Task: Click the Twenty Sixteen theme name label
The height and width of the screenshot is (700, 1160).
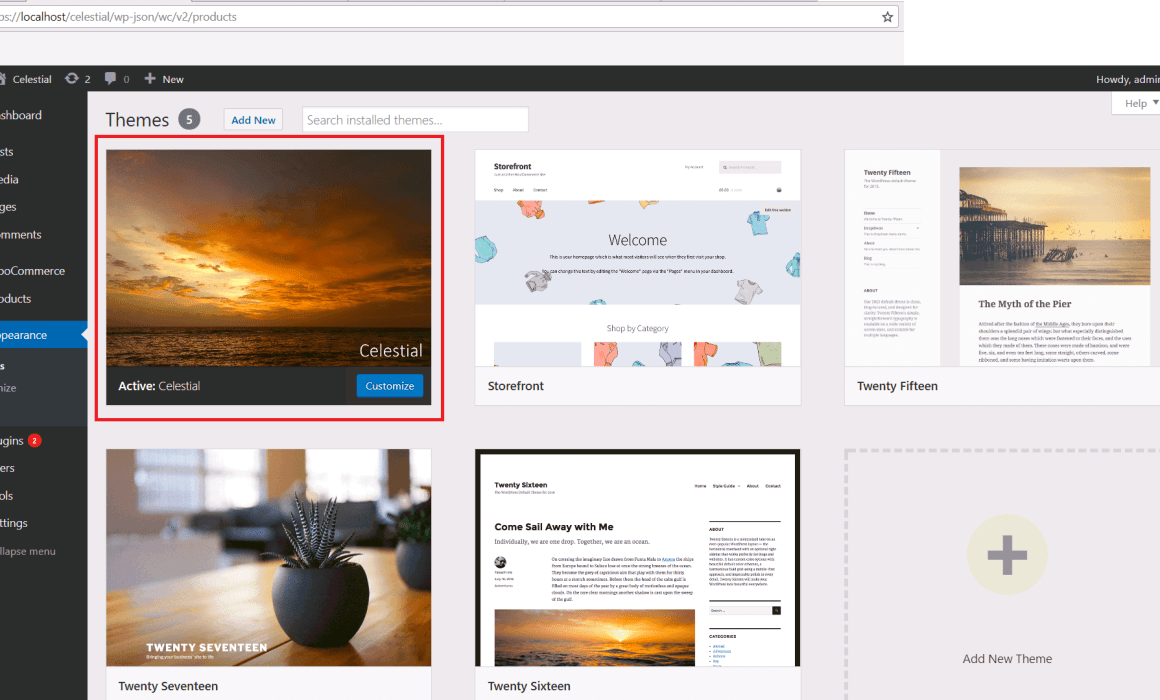Action: tap(529, 686)
